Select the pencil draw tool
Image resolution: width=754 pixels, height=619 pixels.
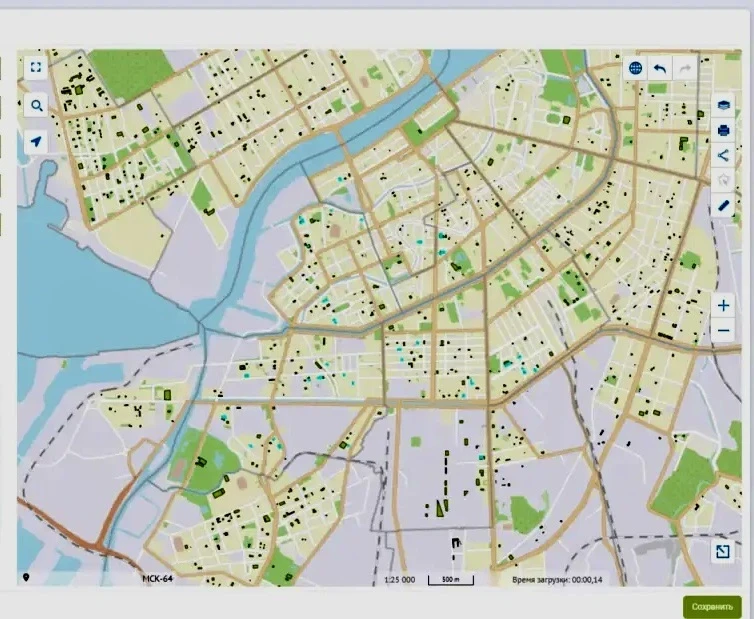[x=723, y=206]
